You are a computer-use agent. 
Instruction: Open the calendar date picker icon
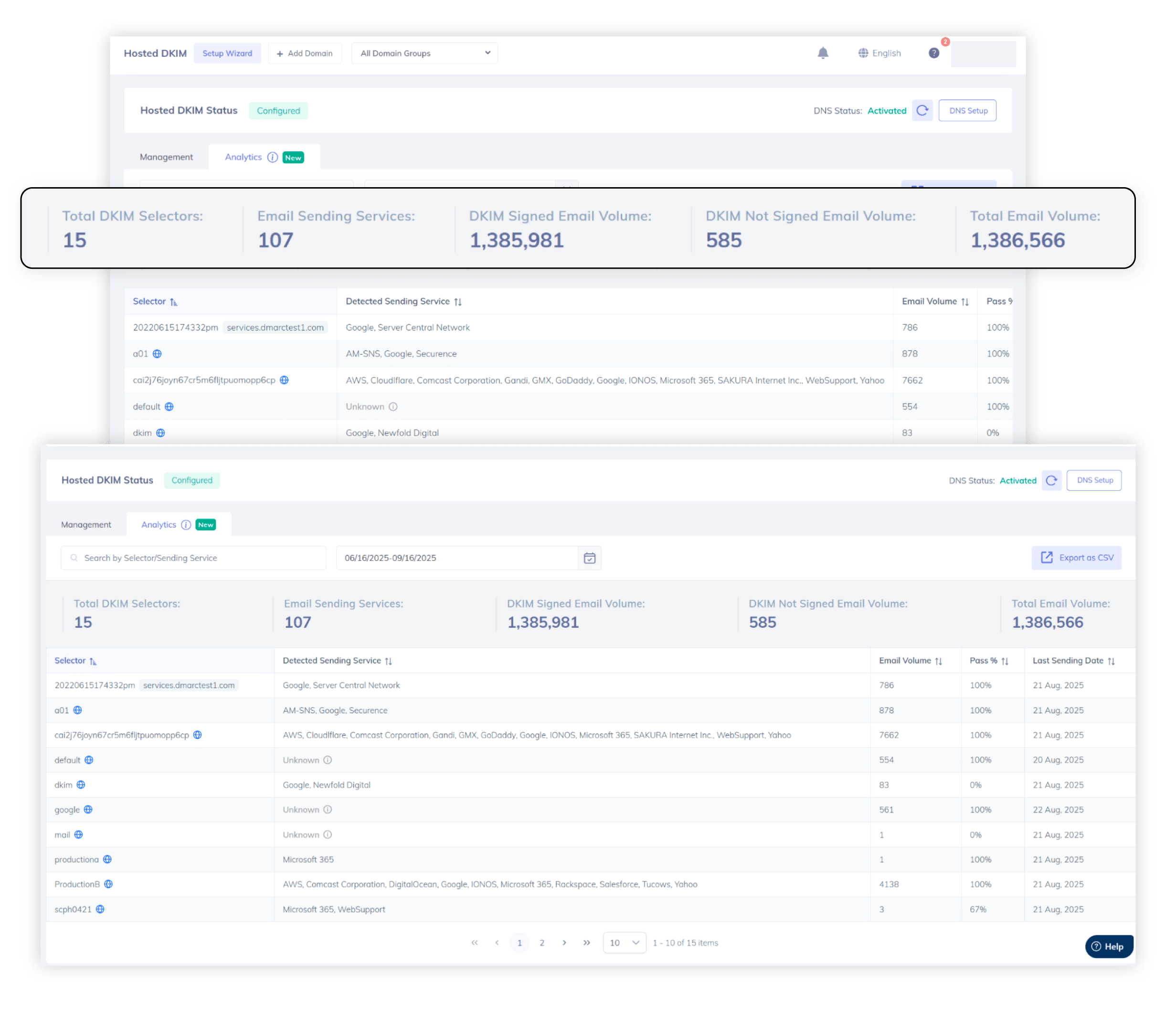pos(590,558)
